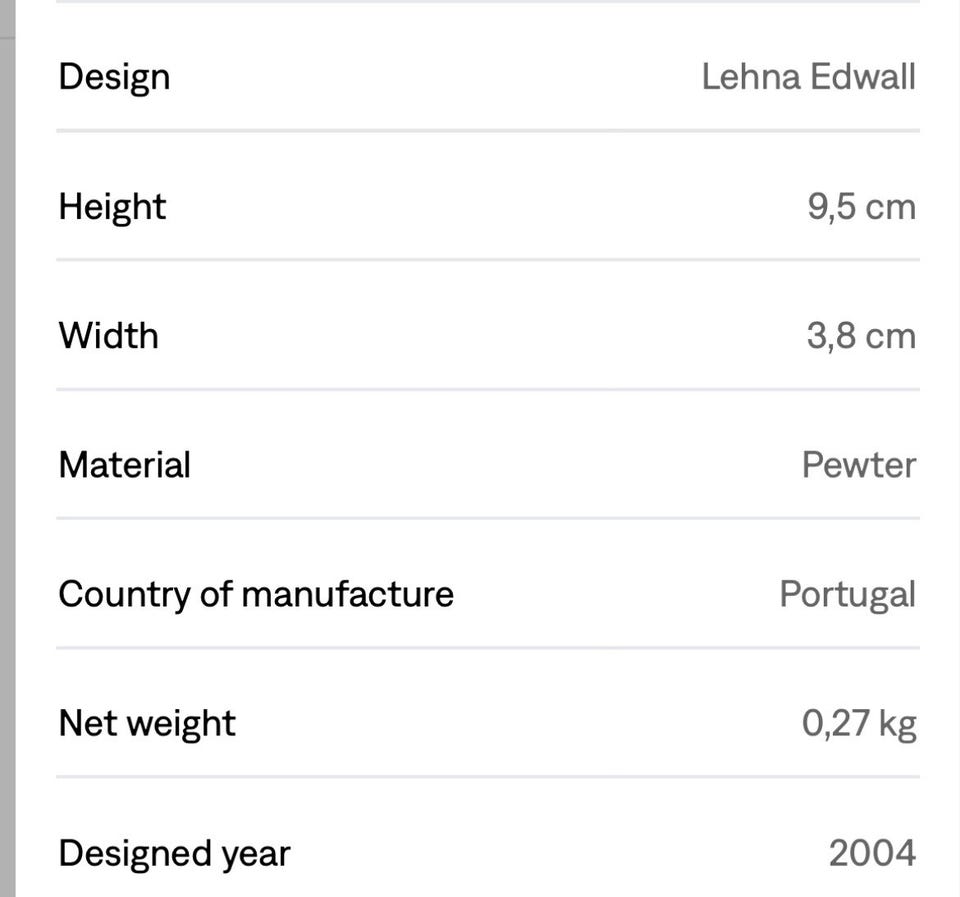Select the 2004 designed year value
960x897 pixels.
872,853
